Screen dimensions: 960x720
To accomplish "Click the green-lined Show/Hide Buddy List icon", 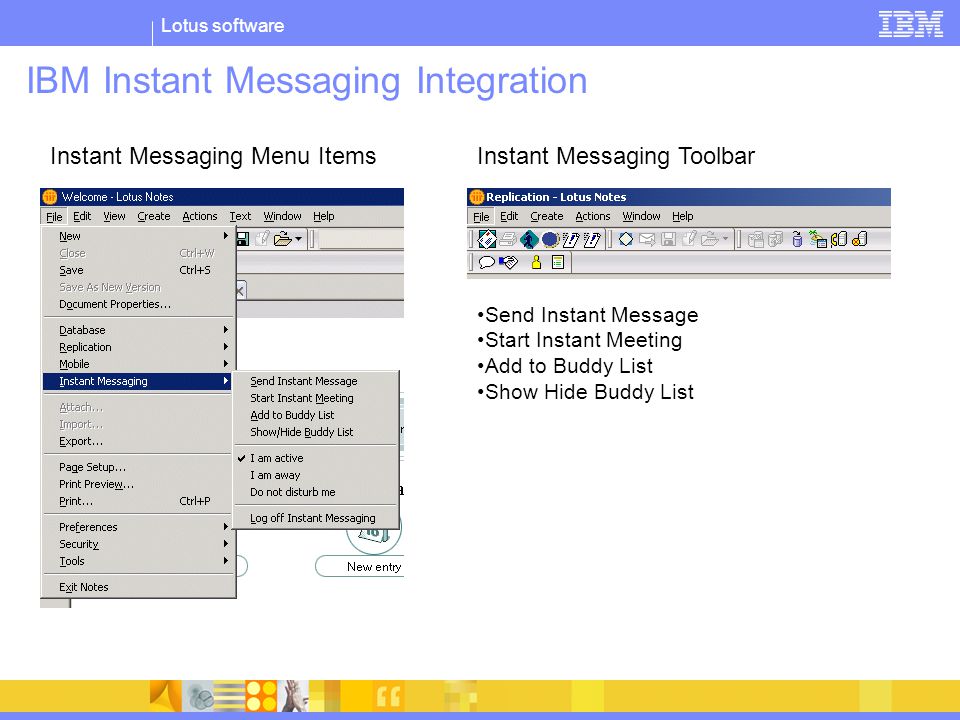I will click(558, 262).
